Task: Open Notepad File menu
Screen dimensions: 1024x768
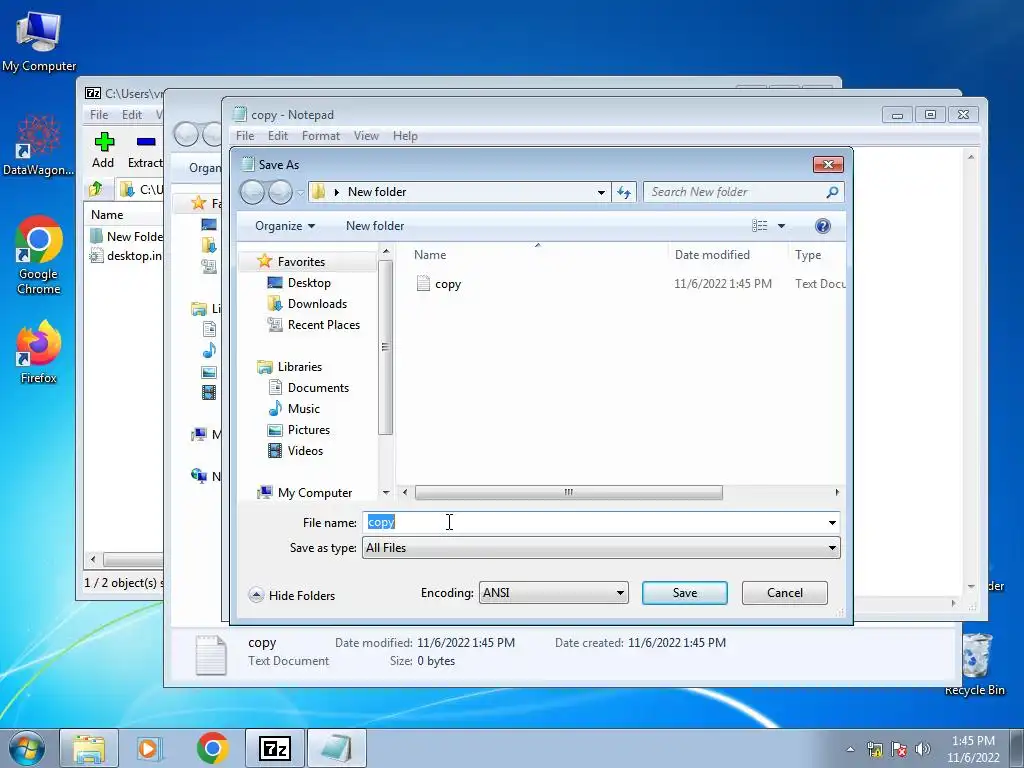Action: 245,136
